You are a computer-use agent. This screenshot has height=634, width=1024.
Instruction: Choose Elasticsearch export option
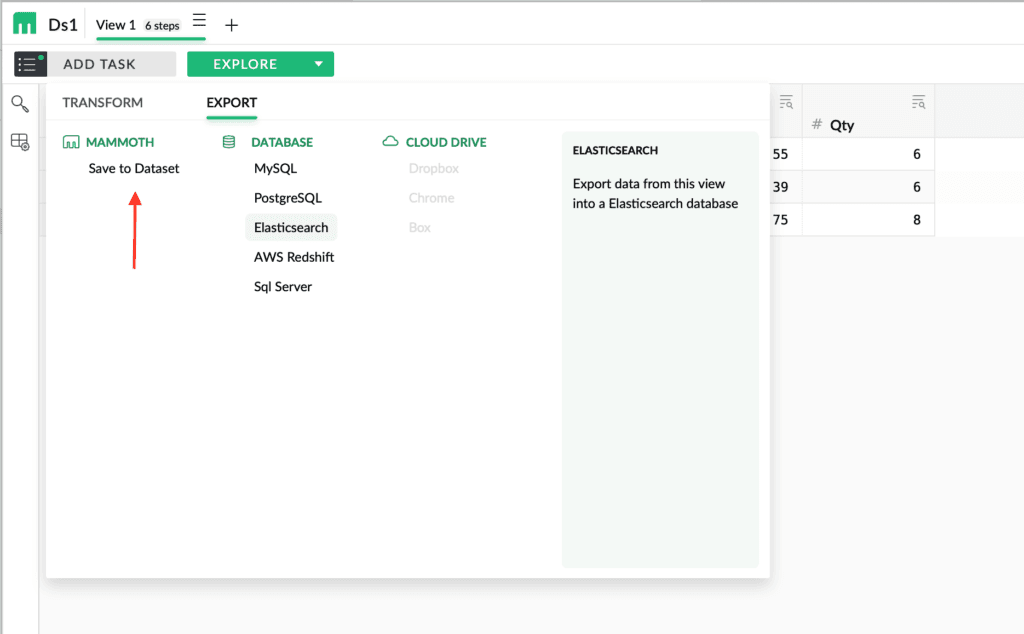point(291,227)
